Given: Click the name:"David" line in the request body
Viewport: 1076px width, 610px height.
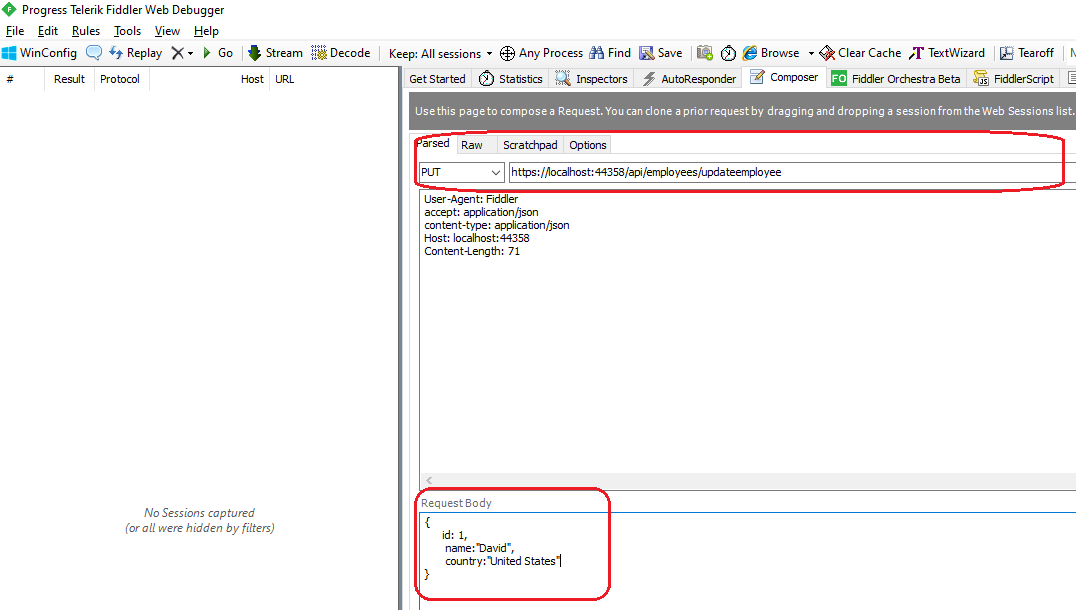Looking at the screenshot, I should [x=479, y=548].
